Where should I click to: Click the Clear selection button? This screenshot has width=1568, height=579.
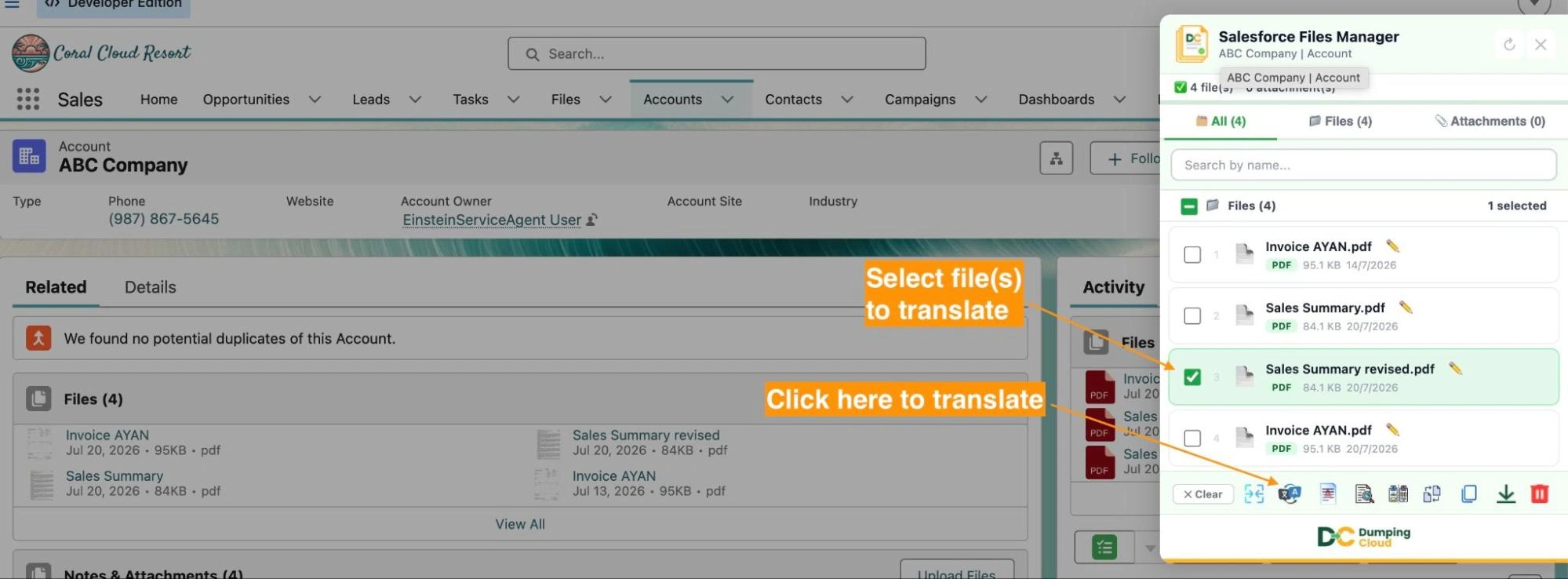tap(1203, 494)
